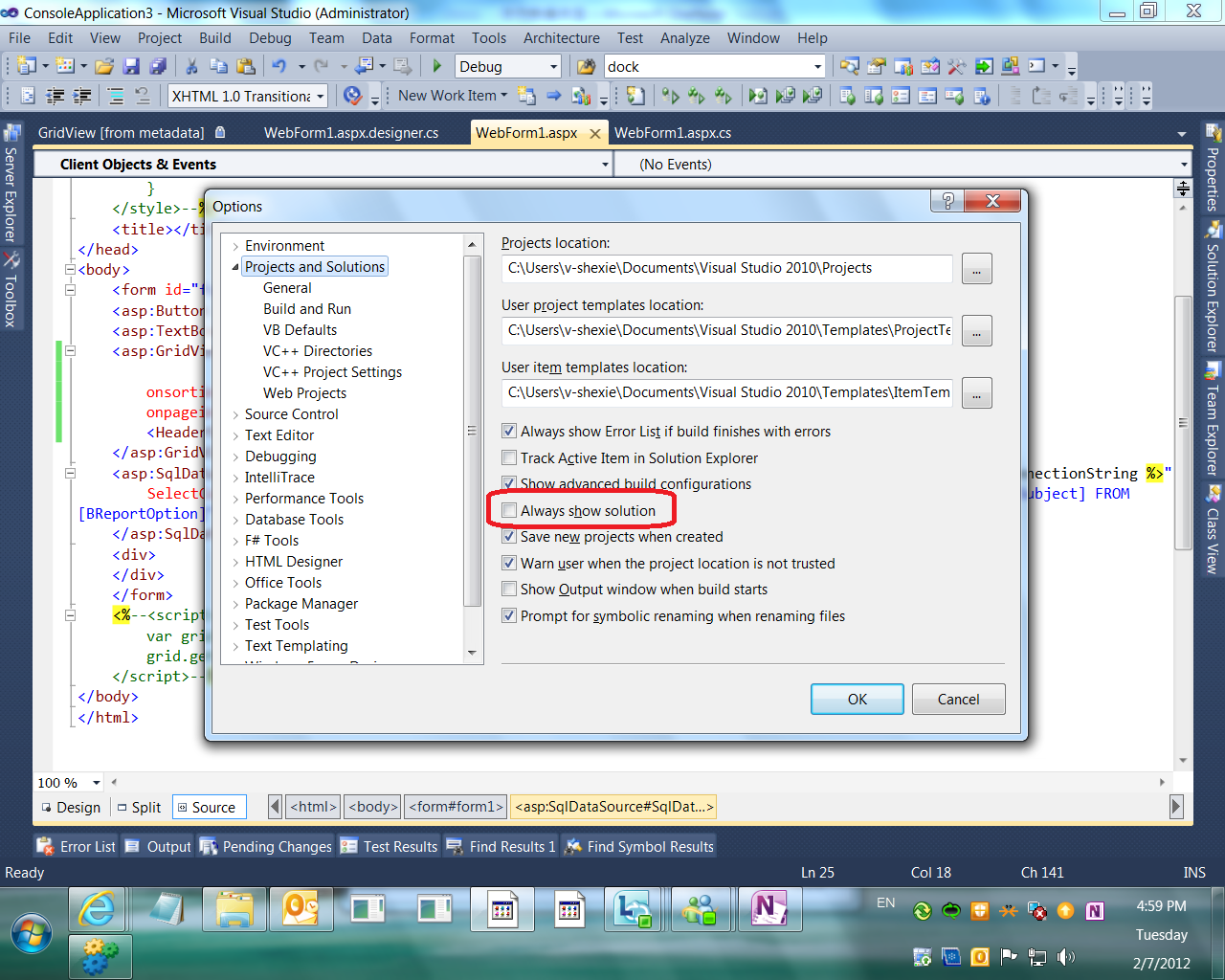The height and width of the screenshot is (980, 1225).
Task: Click the Projects location text field
Action: [x=726, y=268]
